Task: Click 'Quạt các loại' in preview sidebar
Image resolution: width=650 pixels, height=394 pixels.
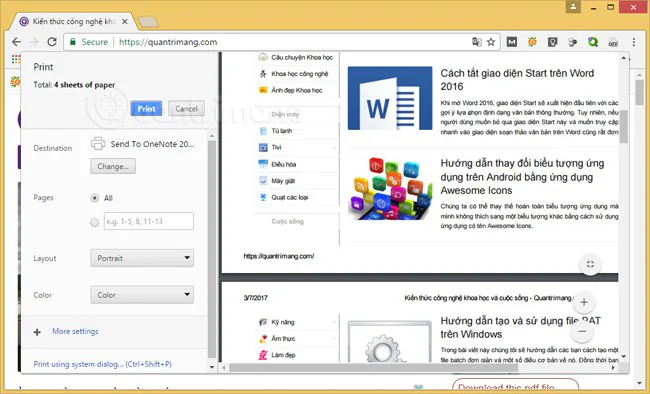Action: pos(289,197)
